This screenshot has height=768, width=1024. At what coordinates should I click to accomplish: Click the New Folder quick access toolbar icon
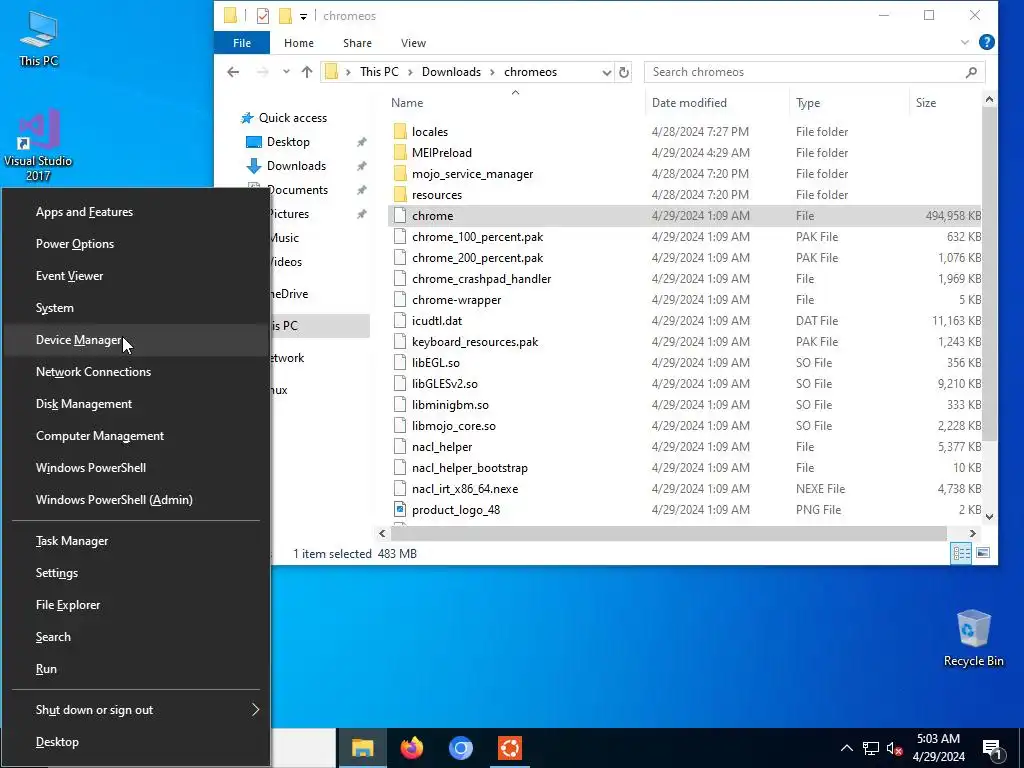[x=285, y=16]
